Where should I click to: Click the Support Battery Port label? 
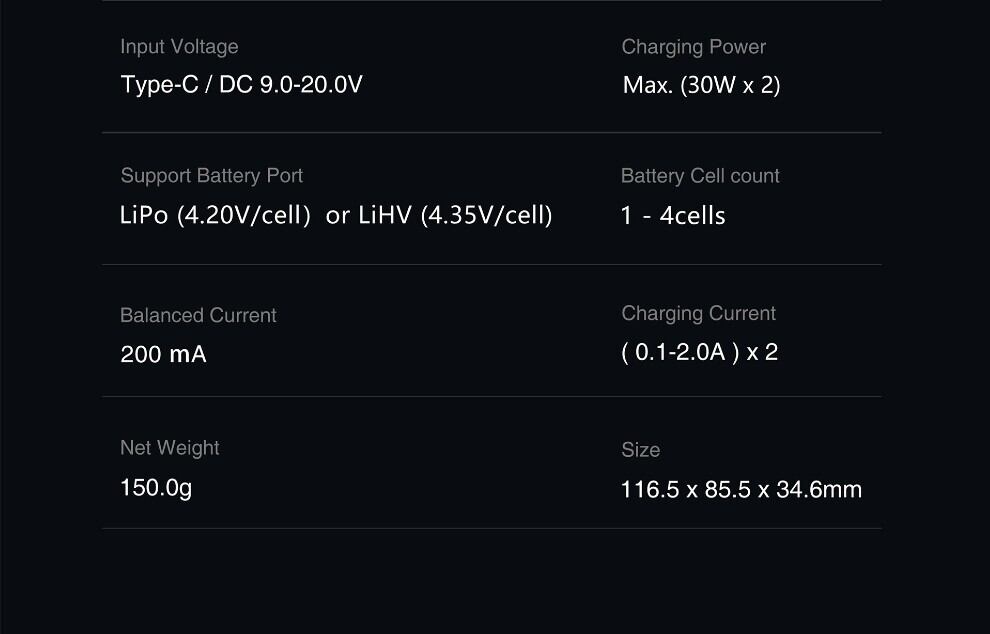click(x=211, y=176)
